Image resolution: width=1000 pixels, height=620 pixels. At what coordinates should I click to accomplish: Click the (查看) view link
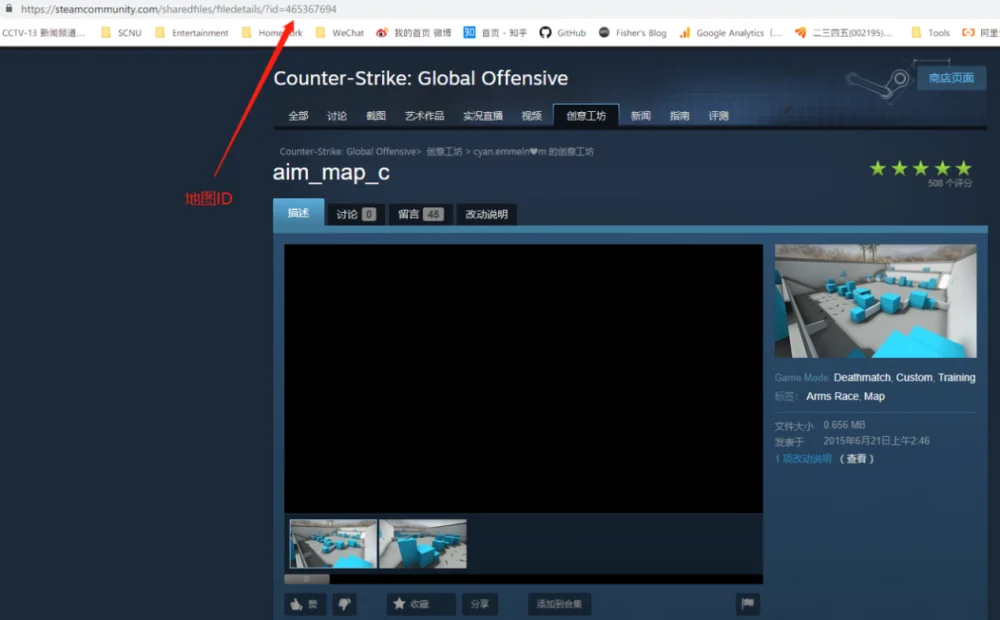[857, 459]
